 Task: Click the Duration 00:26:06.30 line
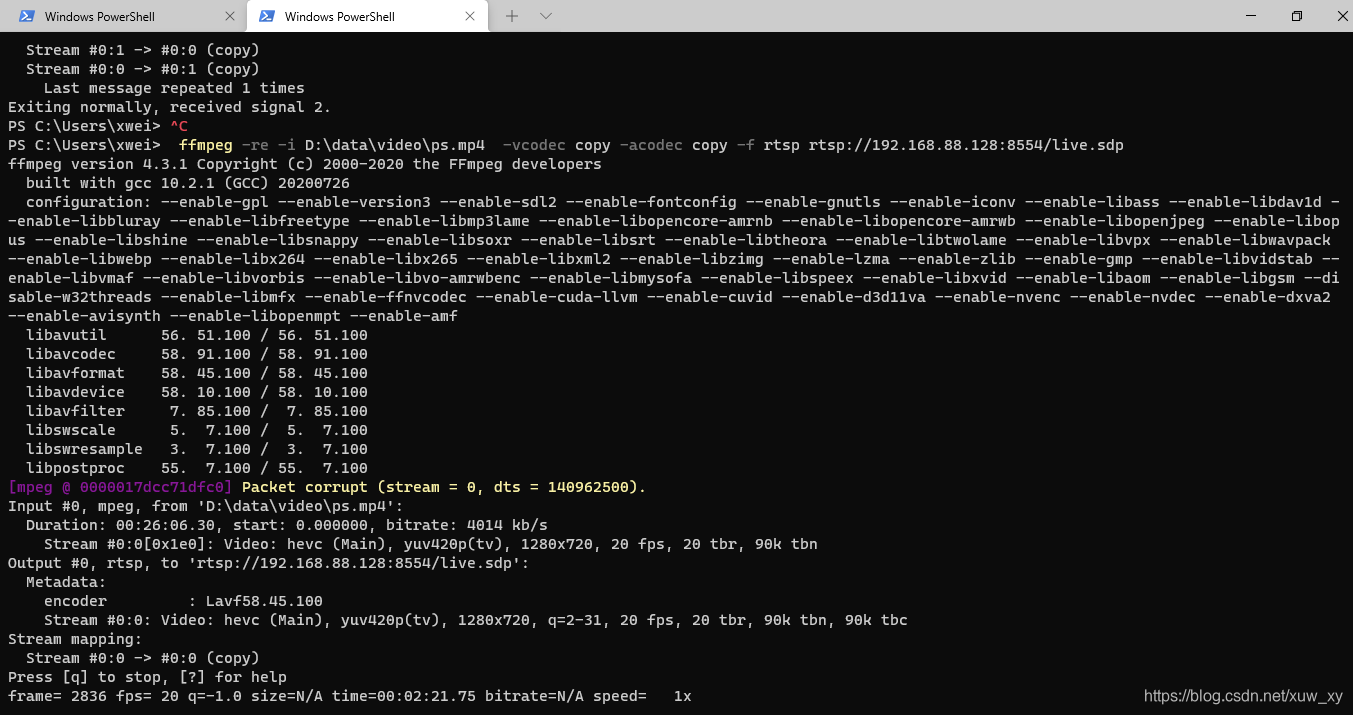tap(287, 525)
